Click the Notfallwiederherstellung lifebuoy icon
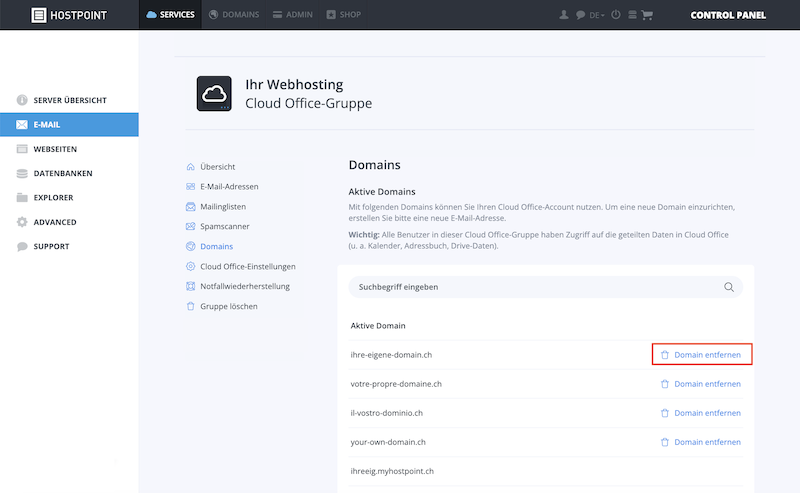Image resolution: width=800 pixels, height=493 pixels. [x=191, y=286]
